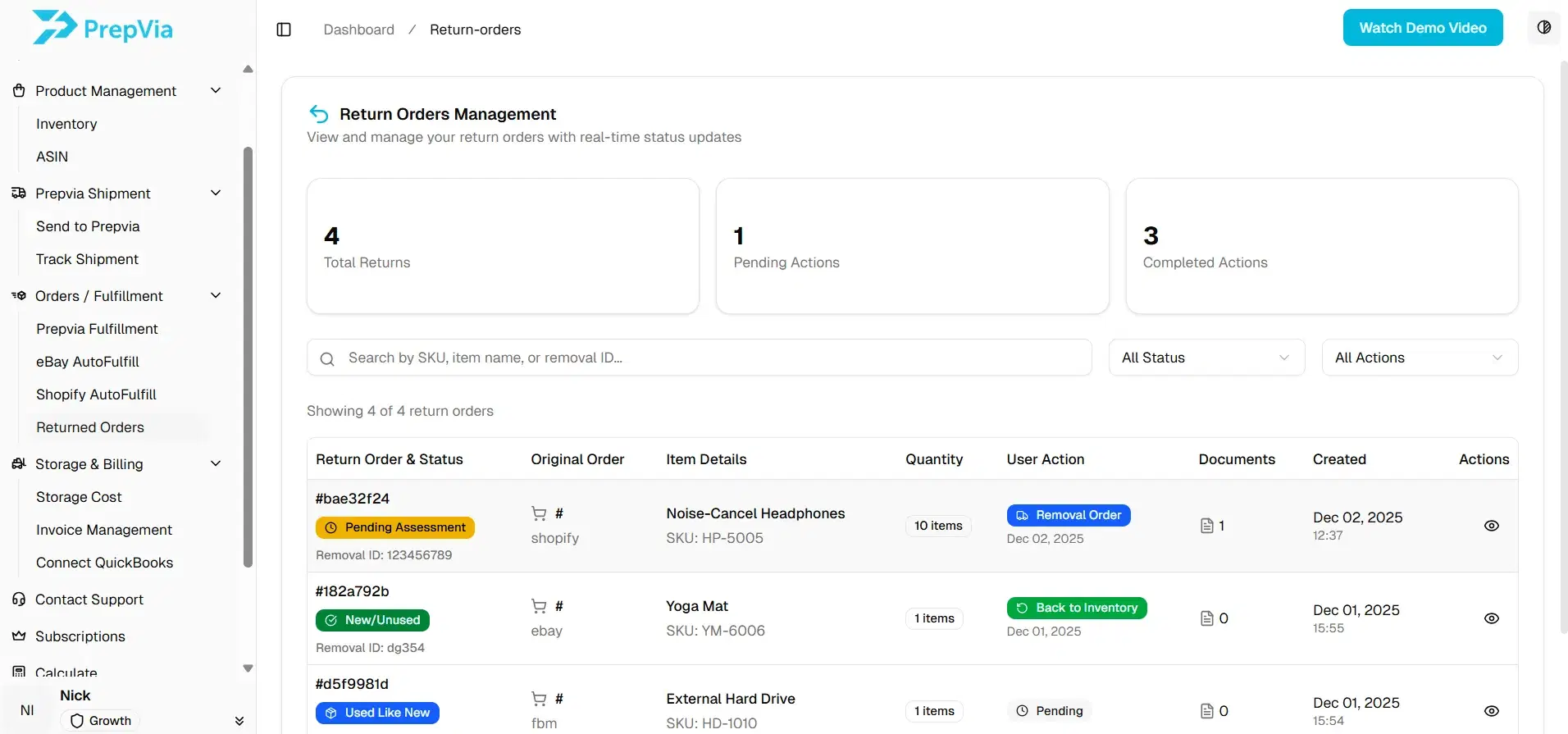Open Connect QuickBooks from sidebar
1568x734 pixels.
pyautogui.click(x=104, y=563)
